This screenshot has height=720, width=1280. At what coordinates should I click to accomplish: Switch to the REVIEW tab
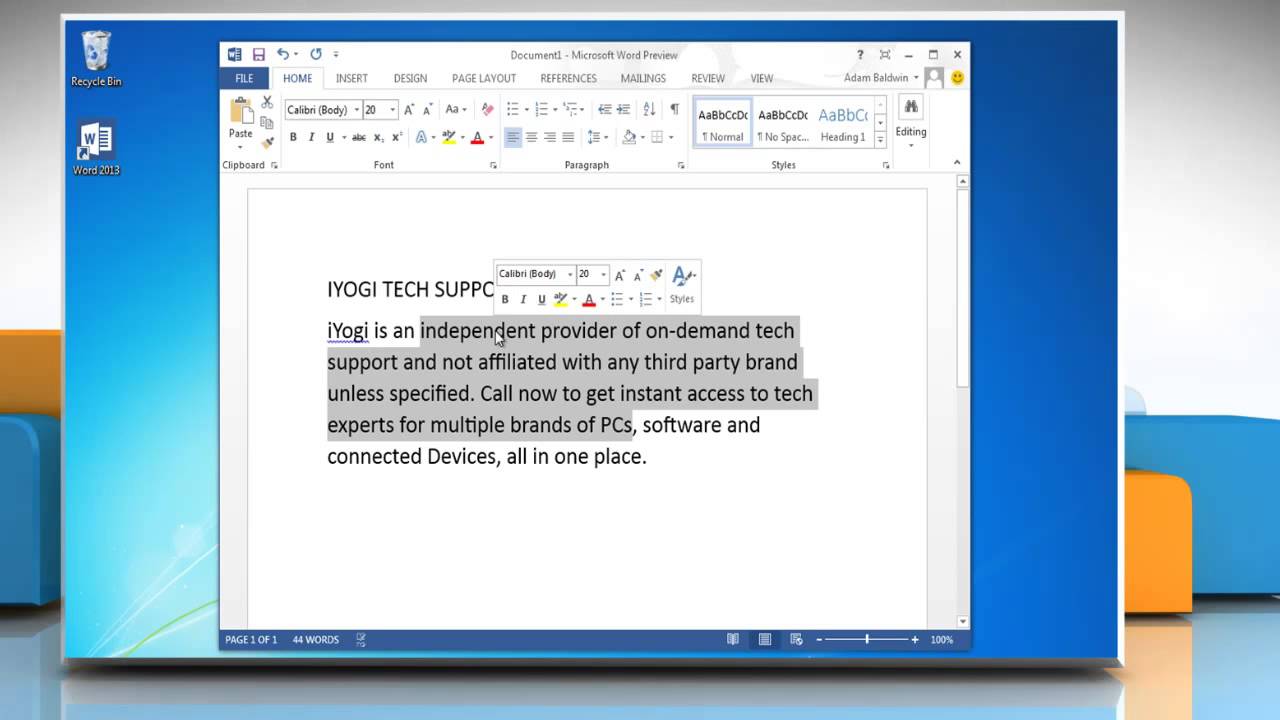[708, 78]
